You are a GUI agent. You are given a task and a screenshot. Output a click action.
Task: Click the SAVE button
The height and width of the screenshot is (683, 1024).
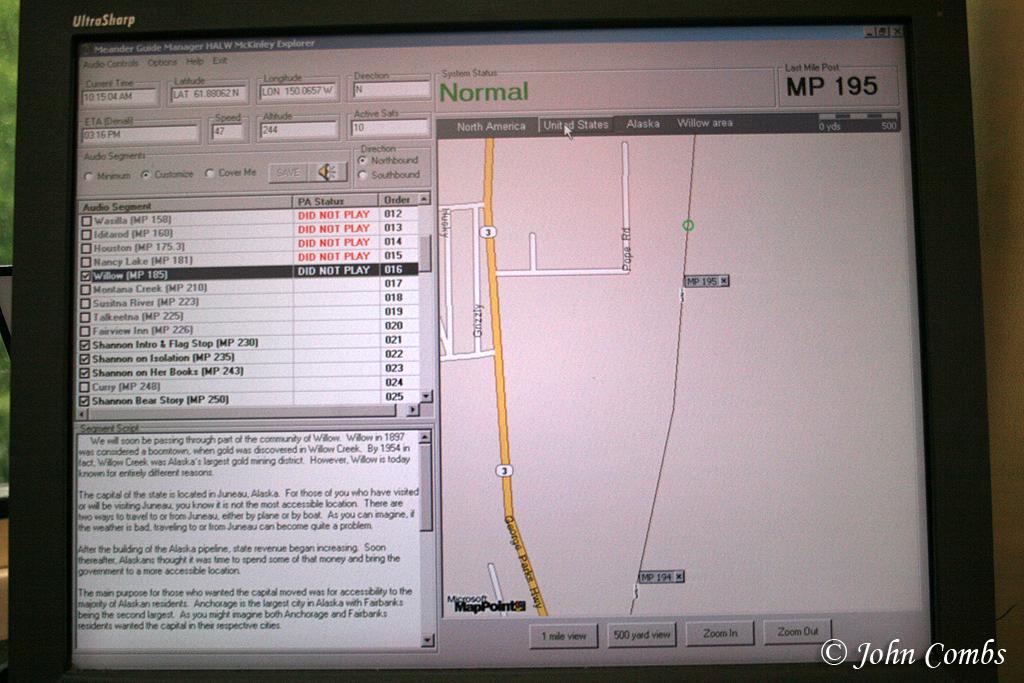(x=288, y=172)
